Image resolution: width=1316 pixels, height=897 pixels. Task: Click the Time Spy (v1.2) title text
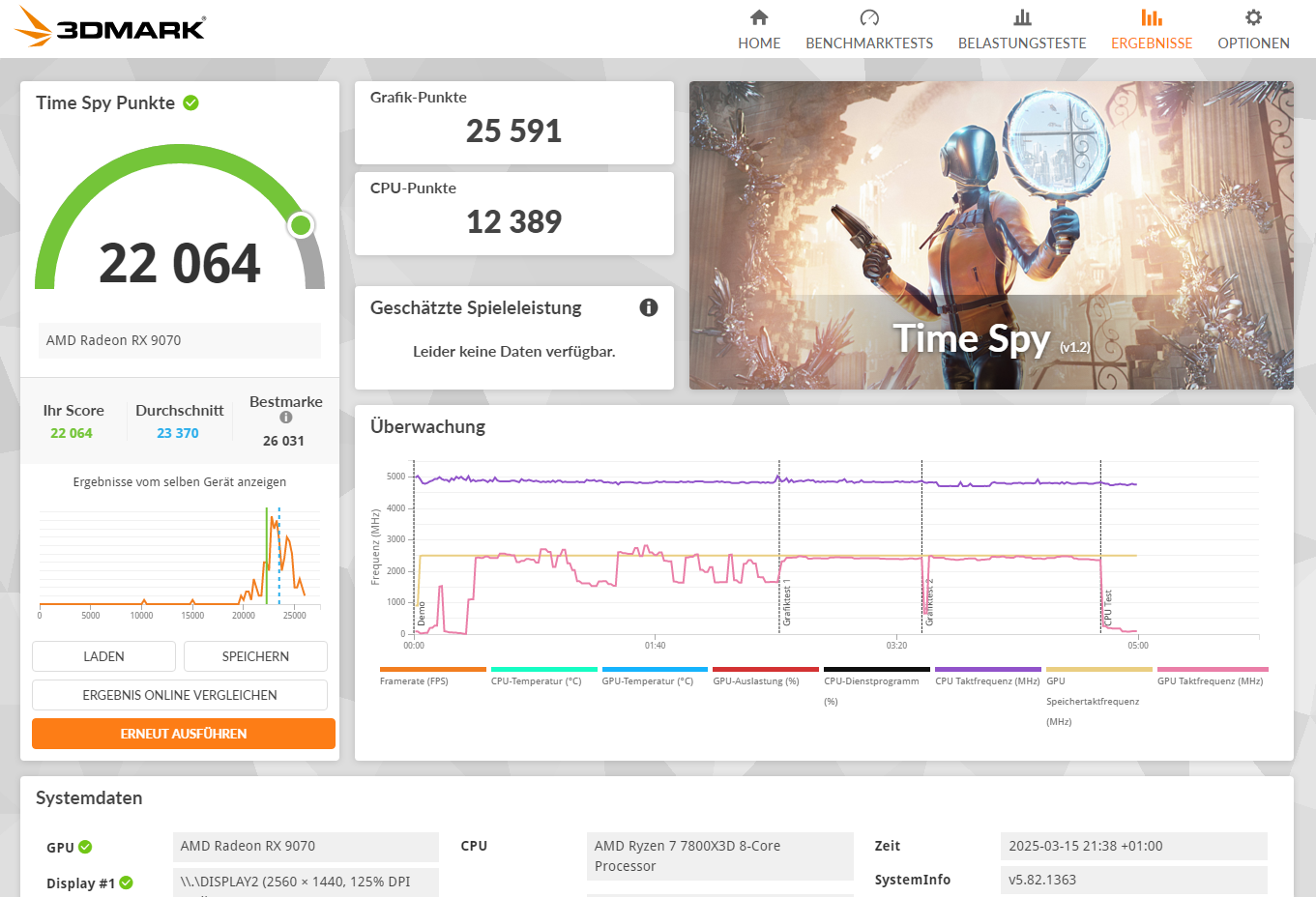[x=991, y=339]
